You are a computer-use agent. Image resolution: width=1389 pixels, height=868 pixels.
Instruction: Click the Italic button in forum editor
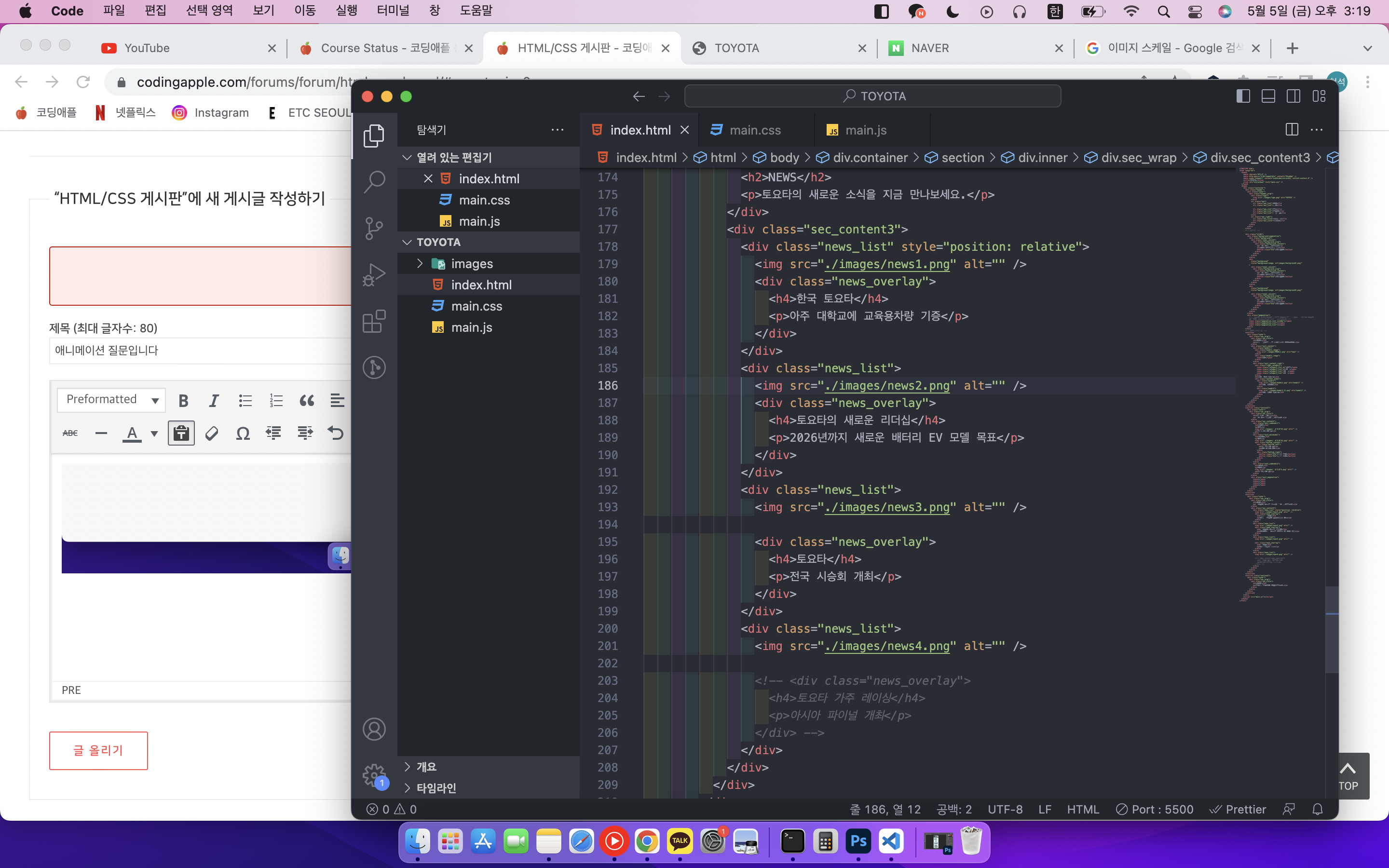(214, 400)
